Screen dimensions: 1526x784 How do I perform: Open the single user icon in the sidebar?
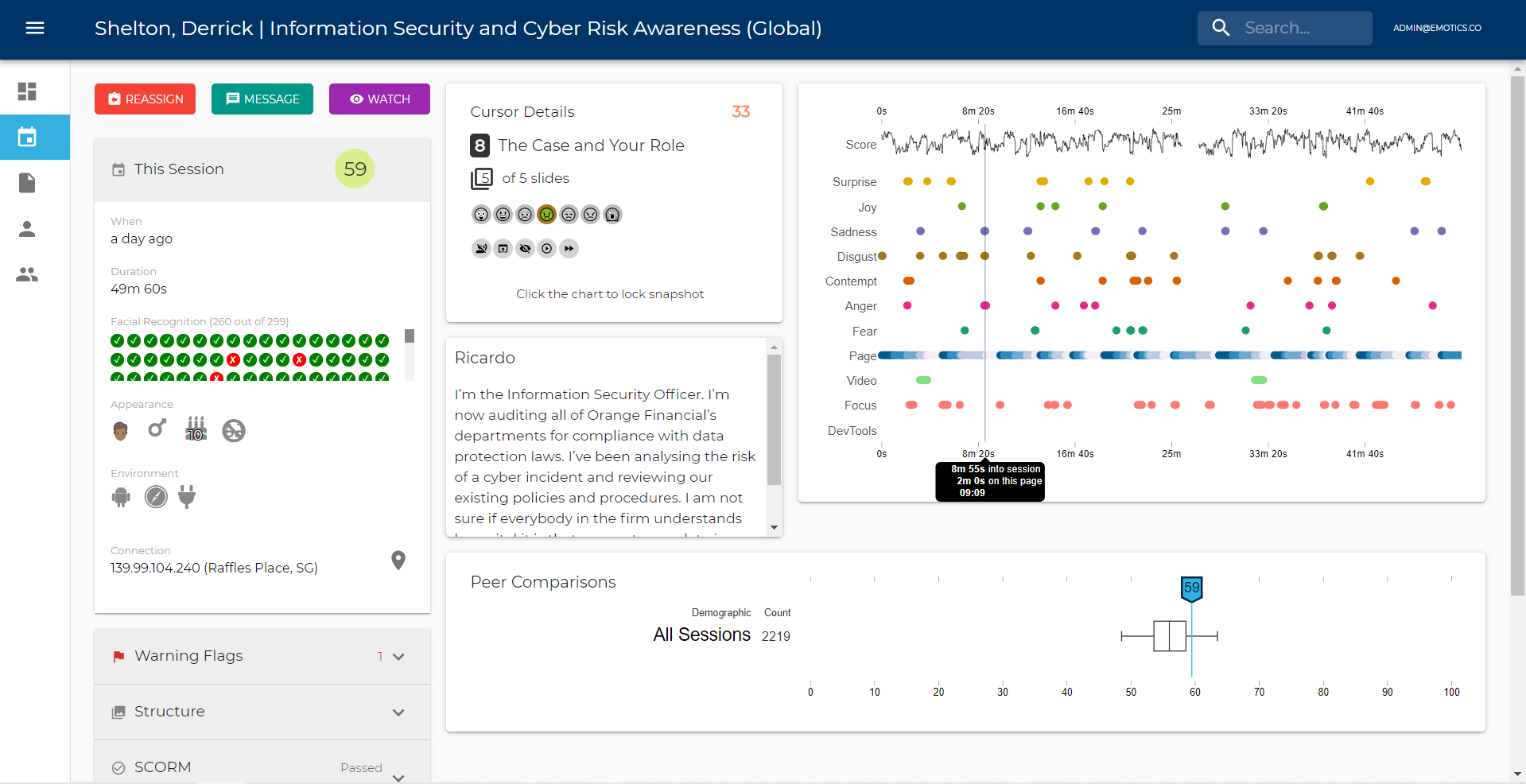pos(27,229)
